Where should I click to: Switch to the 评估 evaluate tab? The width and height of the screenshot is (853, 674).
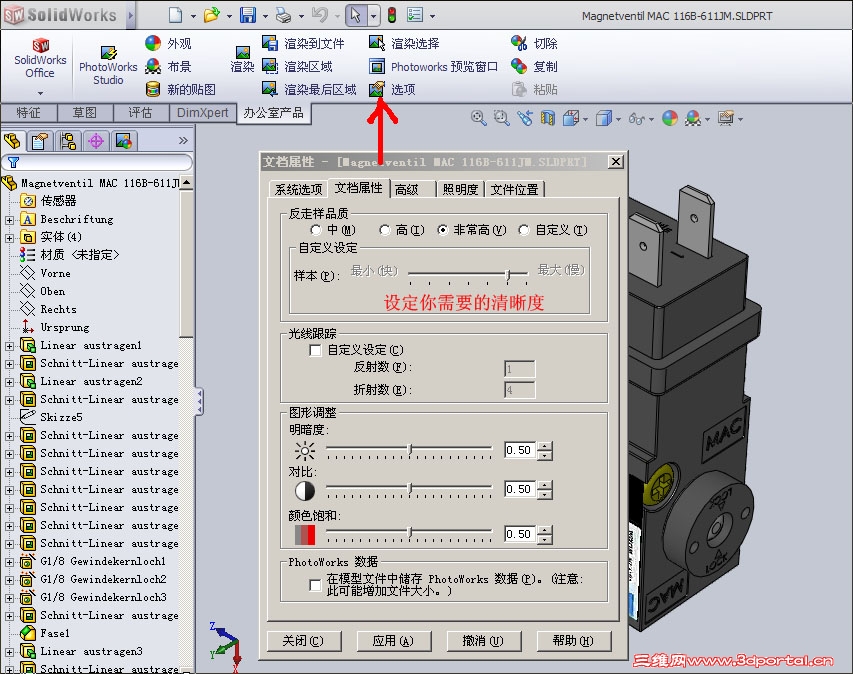[x=140, y=113]
